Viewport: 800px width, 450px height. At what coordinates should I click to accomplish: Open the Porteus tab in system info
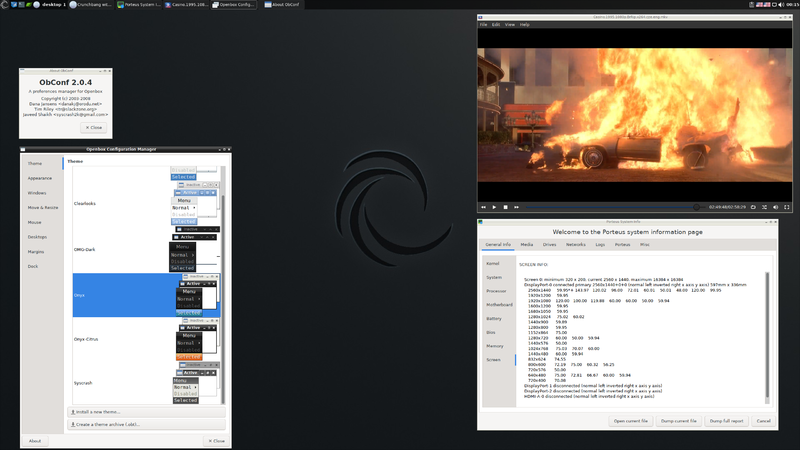point(622,244)
